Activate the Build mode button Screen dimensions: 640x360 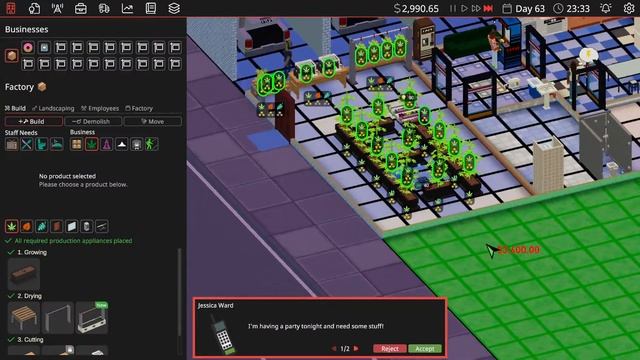coord(34,121)
